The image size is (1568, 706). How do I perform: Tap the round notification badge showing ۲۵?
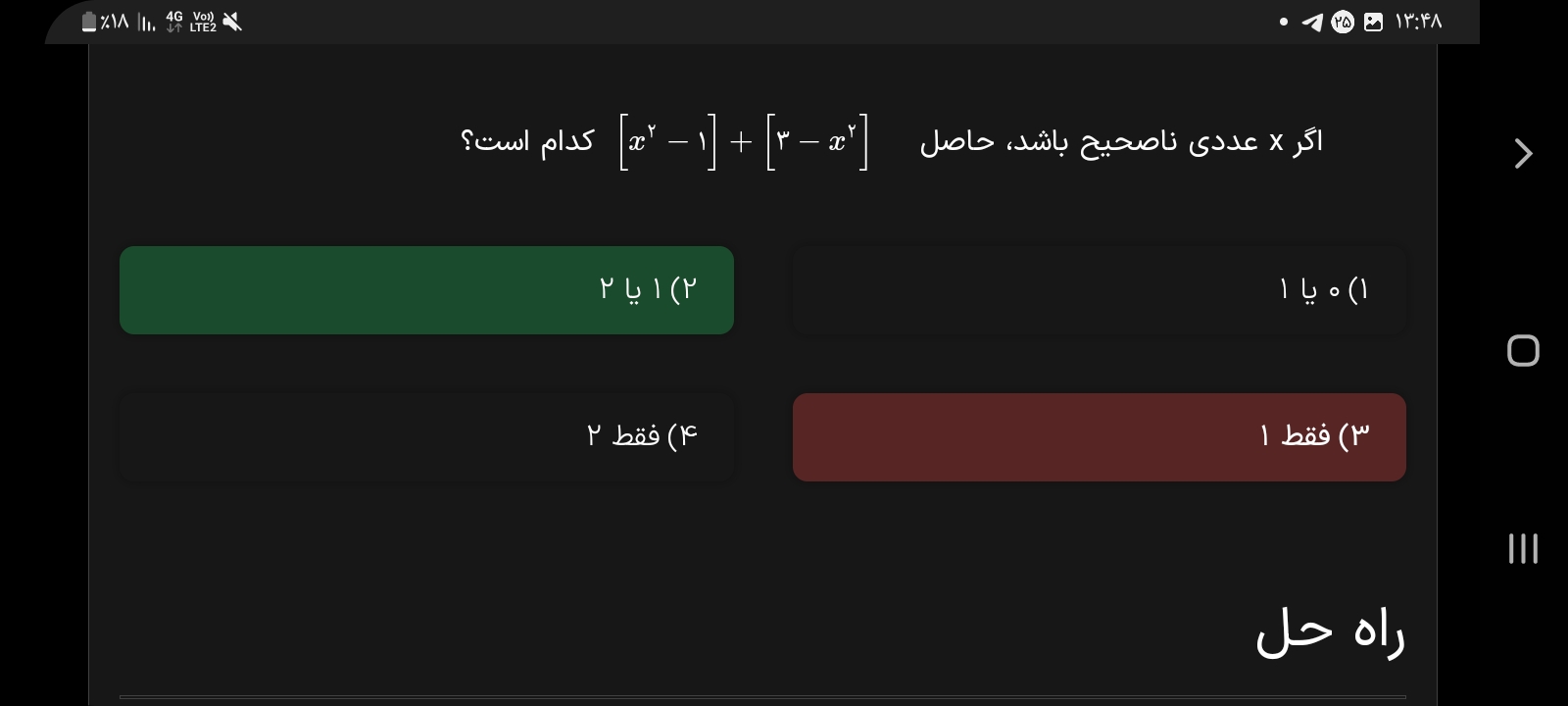pyautogui.click(x=1343, y=22)
